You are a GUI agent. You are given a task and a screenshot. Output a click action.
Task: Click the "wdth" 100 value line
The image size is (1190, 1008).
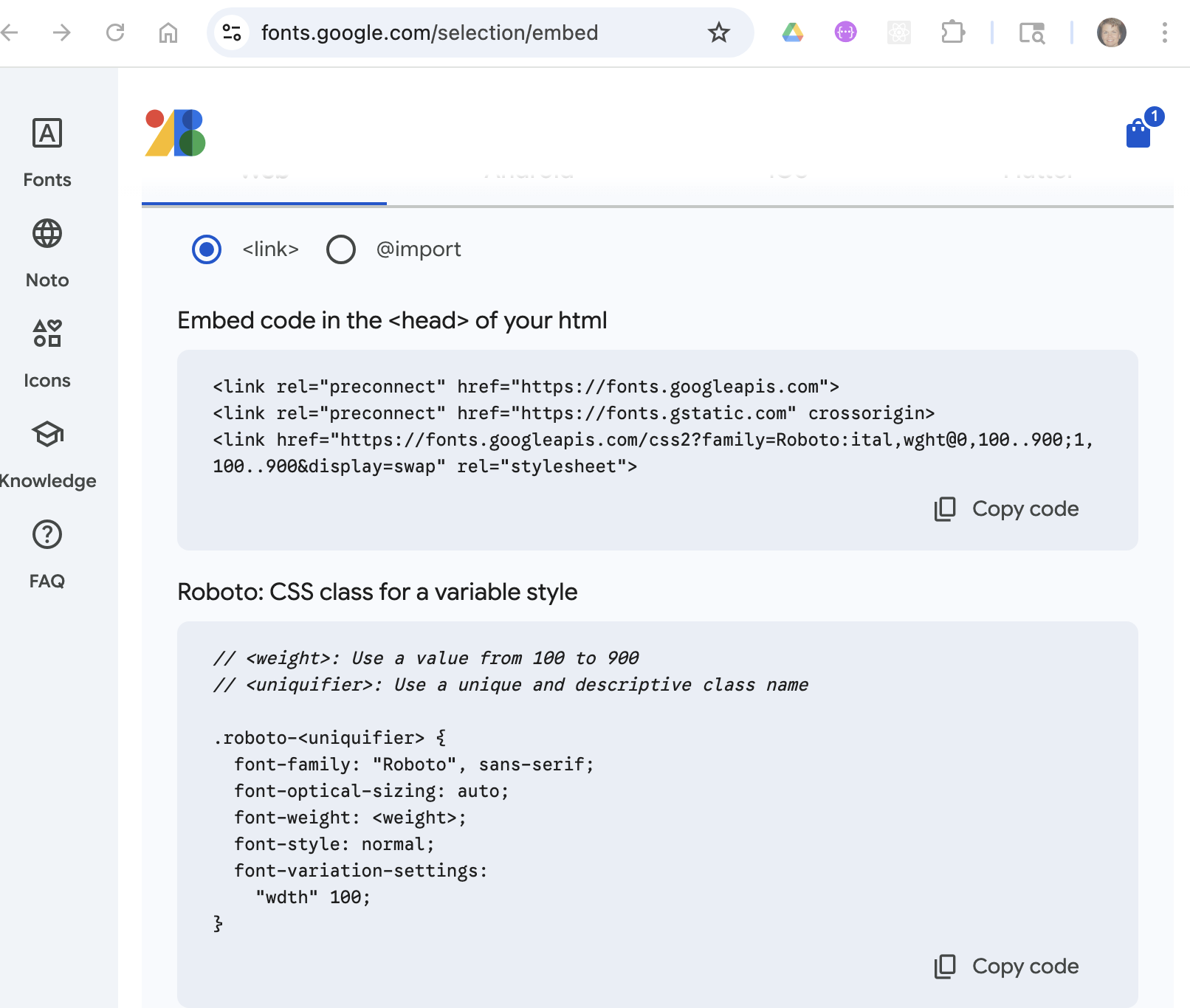click(313, 897)
